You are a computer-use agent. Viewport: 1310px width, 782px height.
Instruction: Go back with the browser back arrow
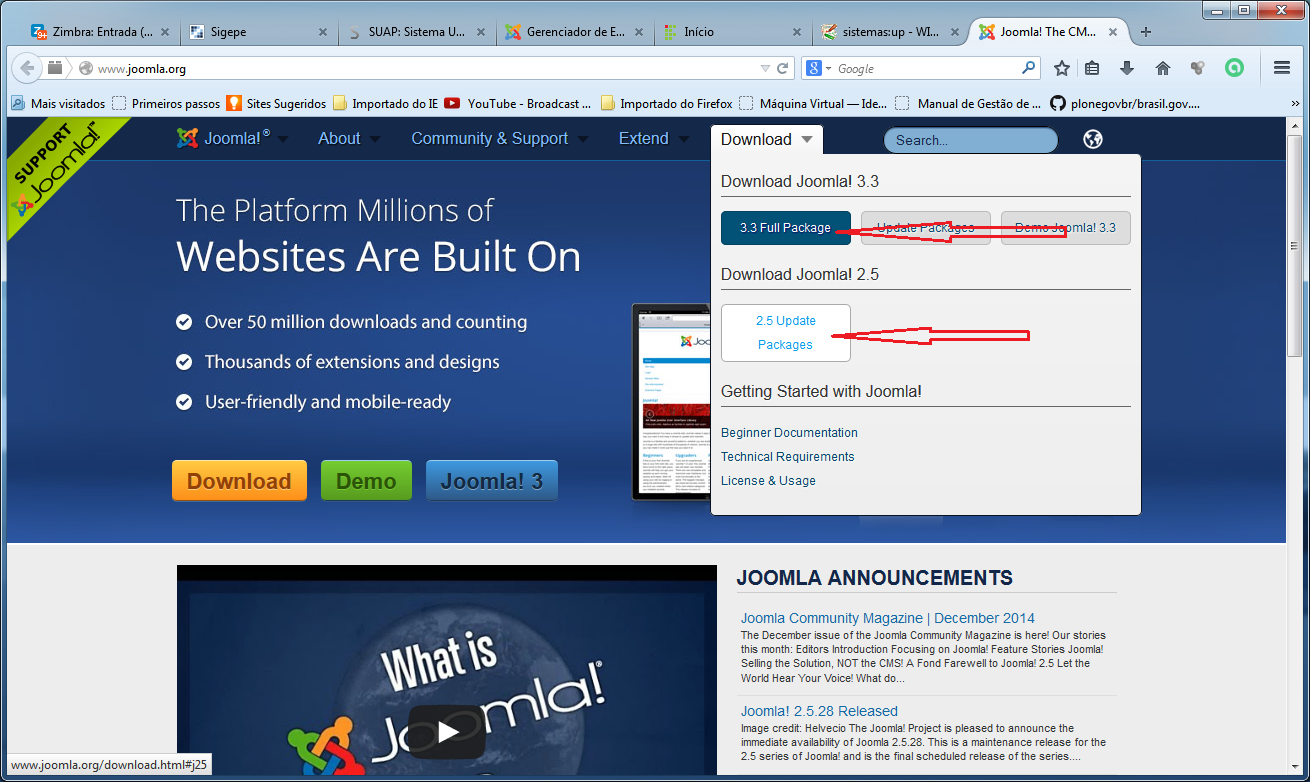pyautogui.click(x=27, y=68)
